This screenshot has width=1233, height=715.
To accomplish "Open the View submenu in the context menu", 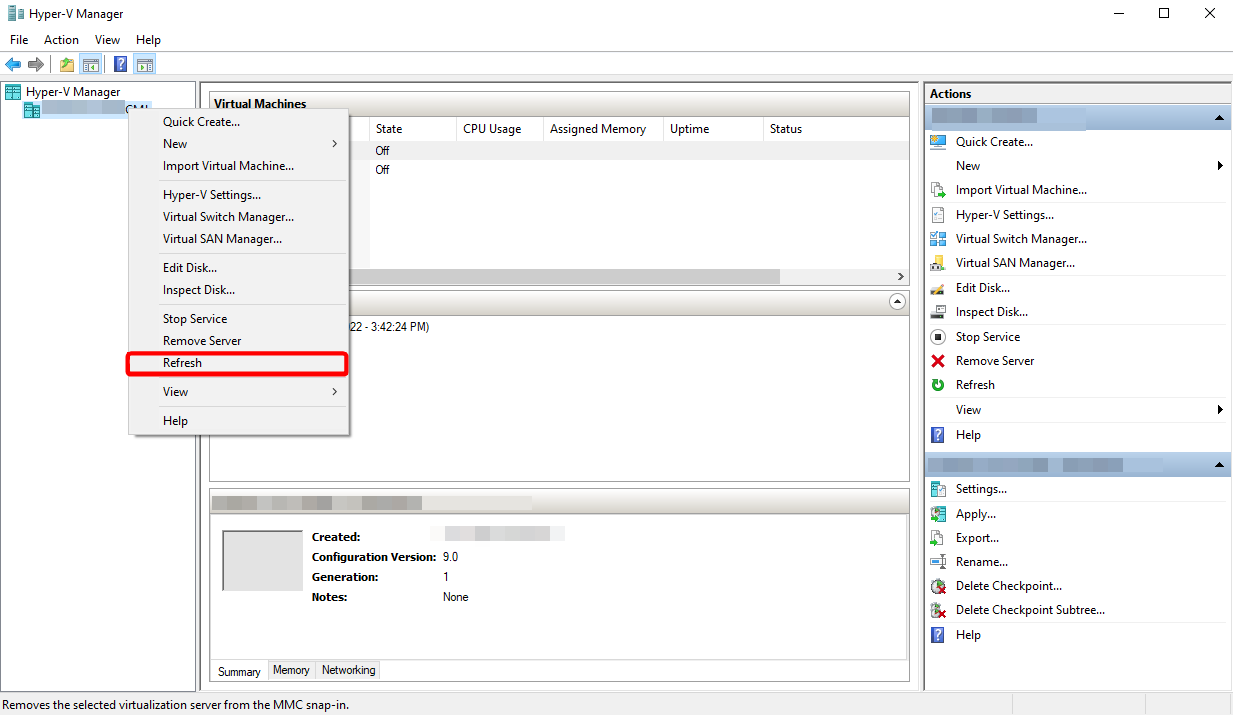I will 239,392.
